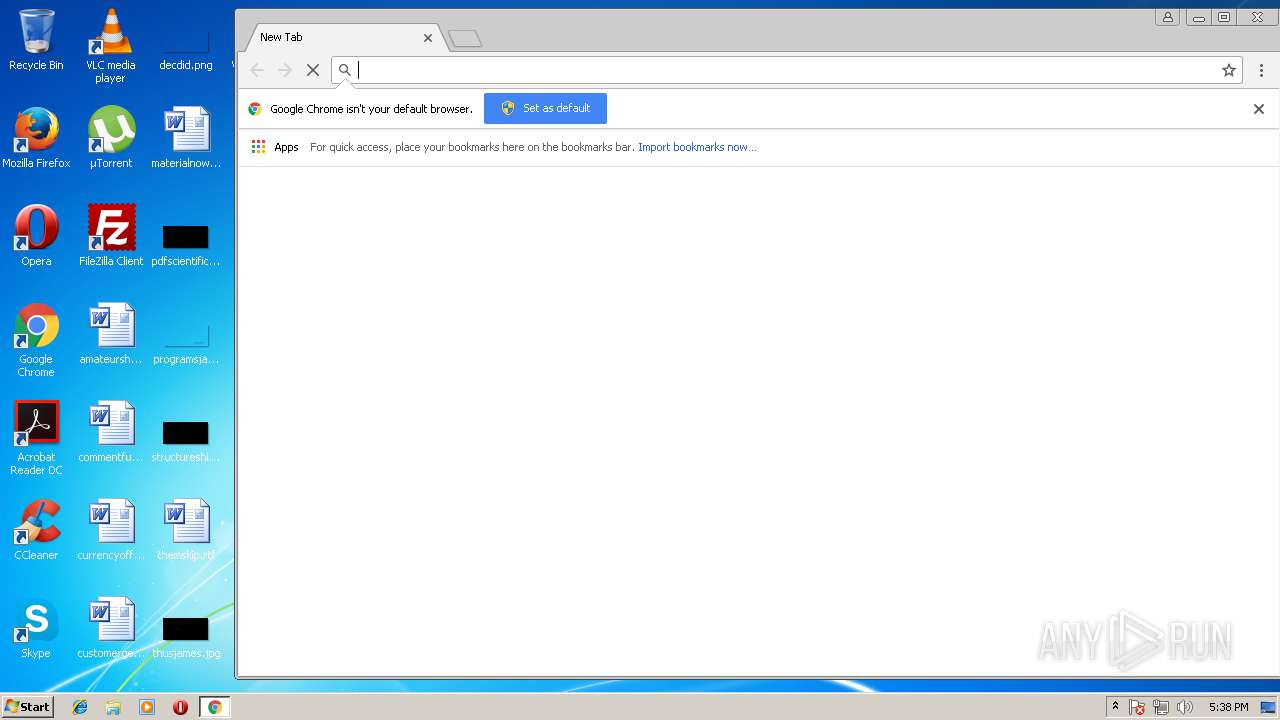
Task: Select the Recycle Bin desktop icon
Action: [x=36, y=40]
